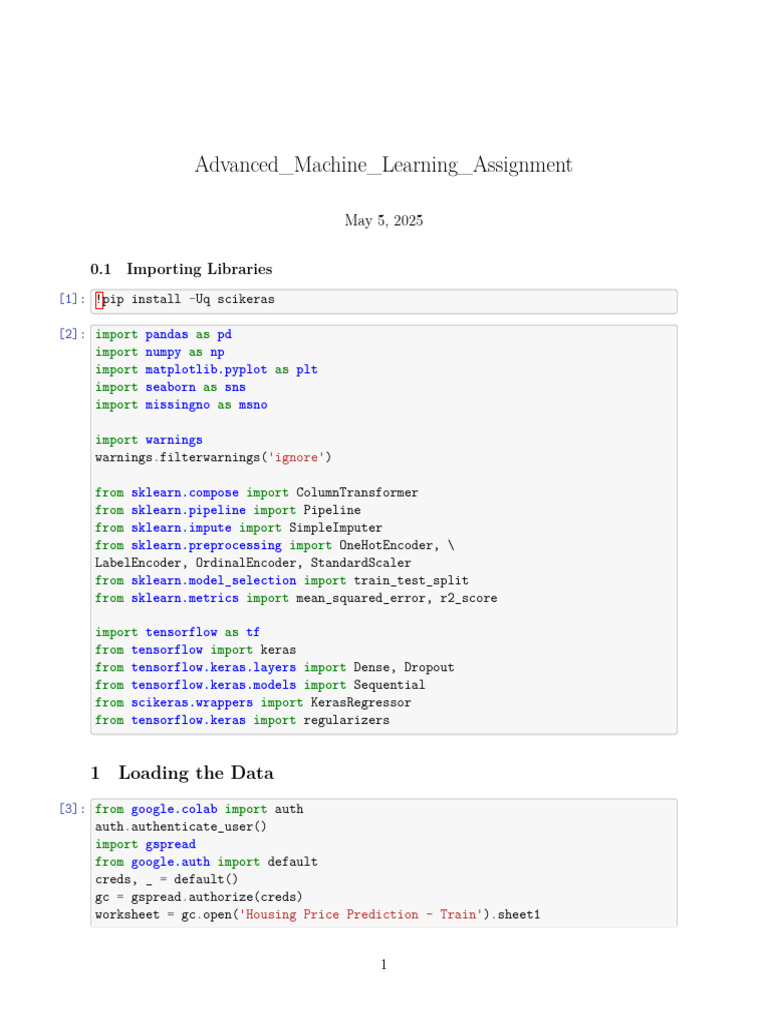Click the google.colab import auth line
Screen dimensions: 768x1024
click(199, 809)
